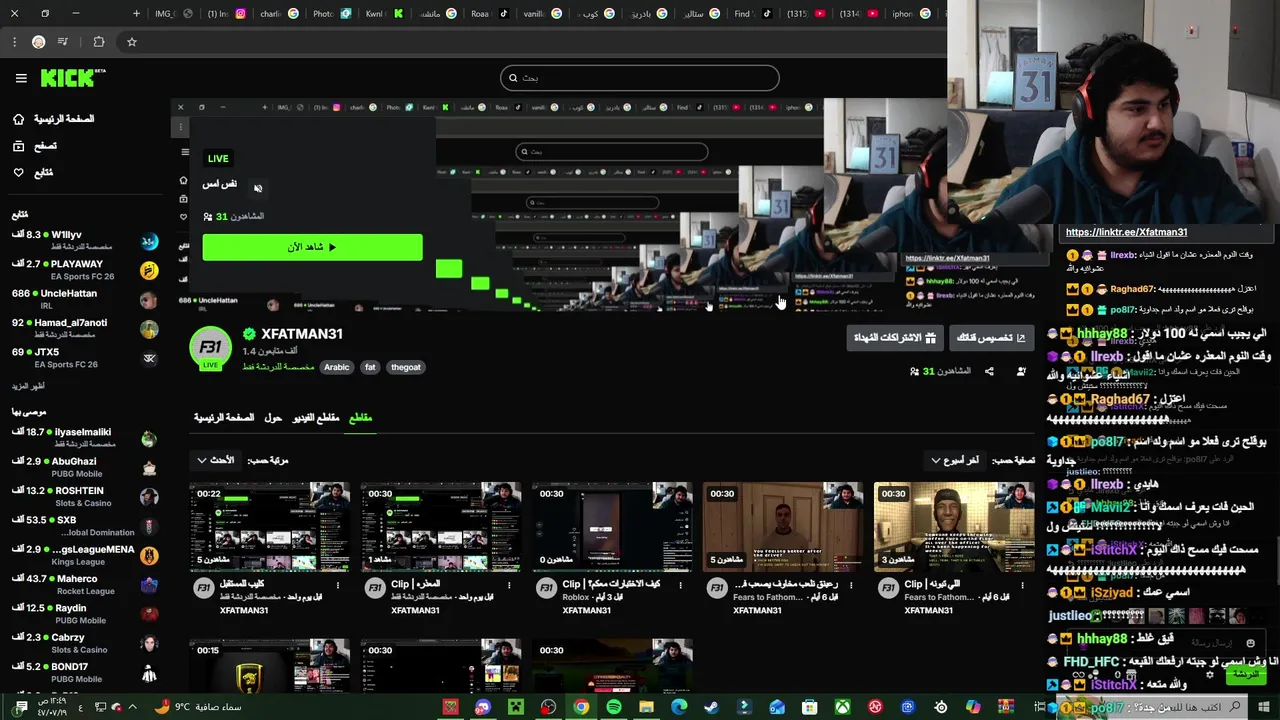
Task: Open the filter last week dropdown
Action: point(957,460)
